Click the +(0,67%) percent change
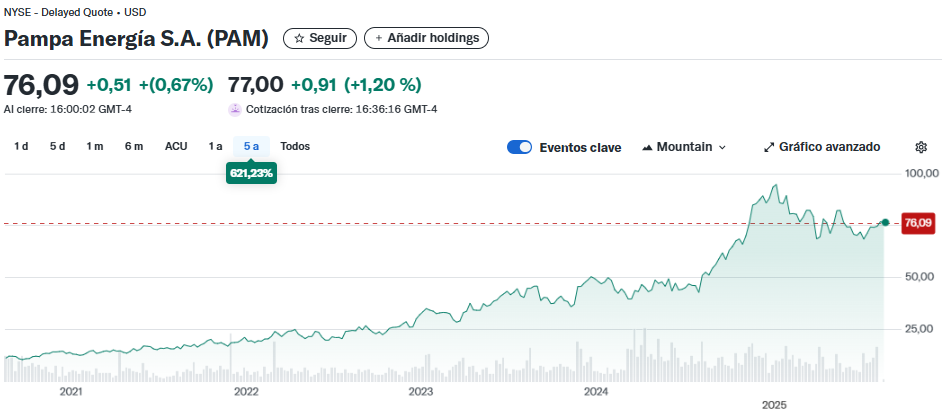 pyautogui.click(x=176, y=85)
